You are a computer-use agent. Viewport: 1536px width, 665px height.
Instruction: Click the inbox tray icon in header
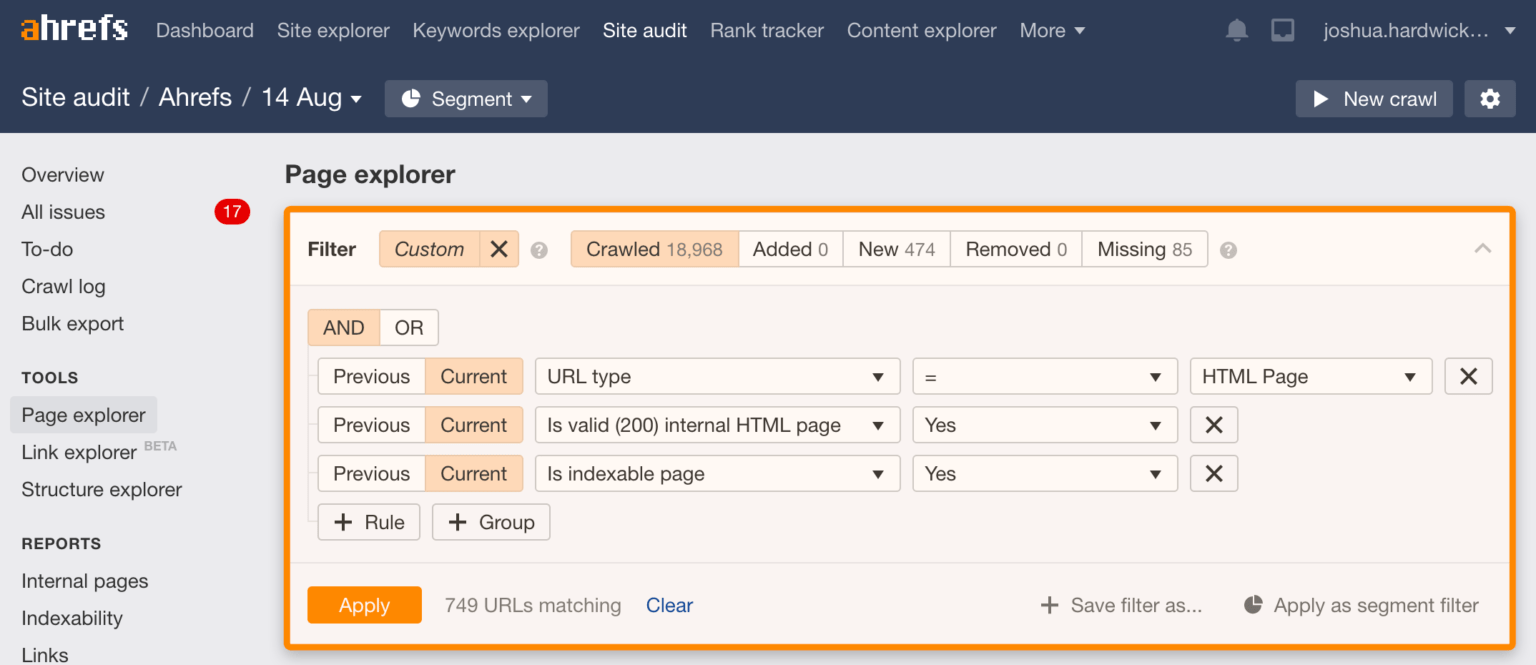[1283, 31]
